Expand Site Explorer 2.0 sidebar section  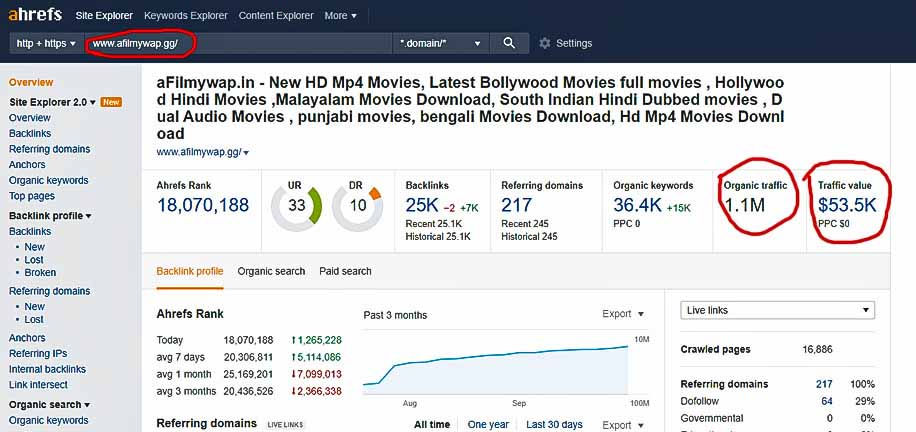coord(52,102)
